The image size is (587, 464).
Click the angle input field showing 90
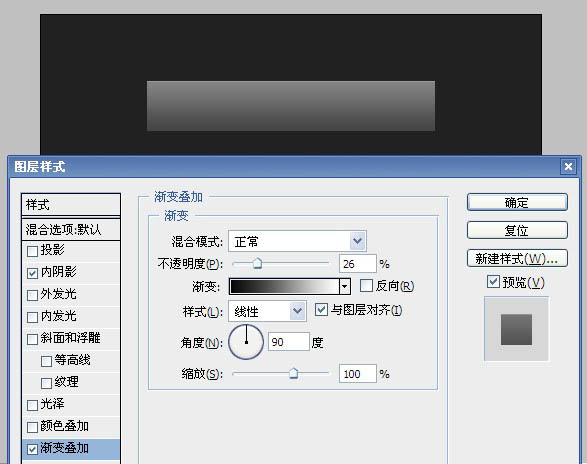tap(289, 342)
